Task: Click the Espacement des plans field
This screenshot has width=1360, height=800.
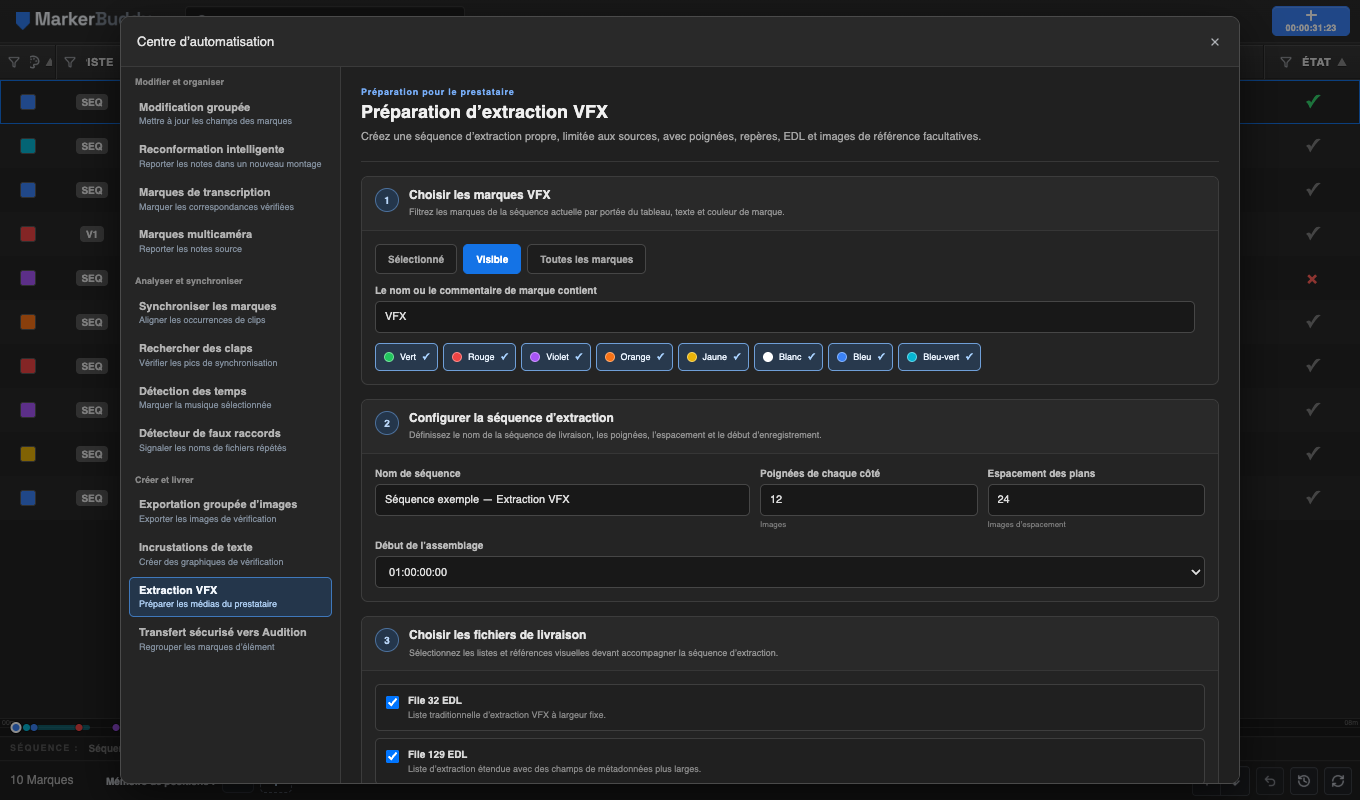Action: click(x=1096, y=500)
